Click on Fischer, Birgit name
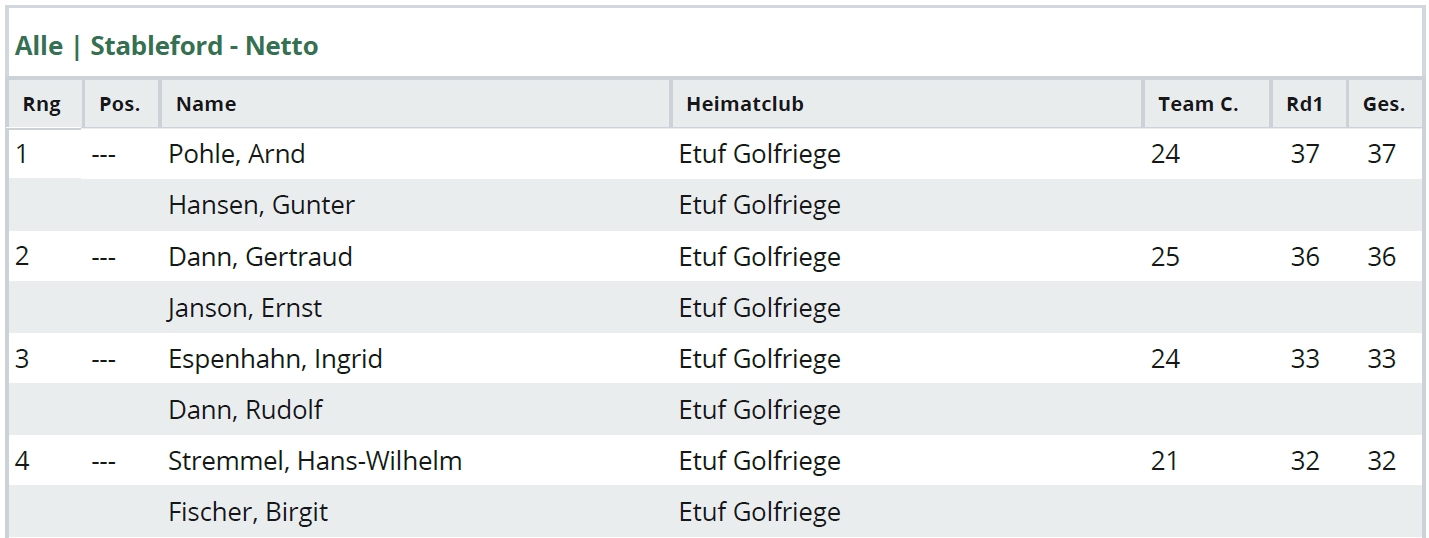 pos(248,512)
